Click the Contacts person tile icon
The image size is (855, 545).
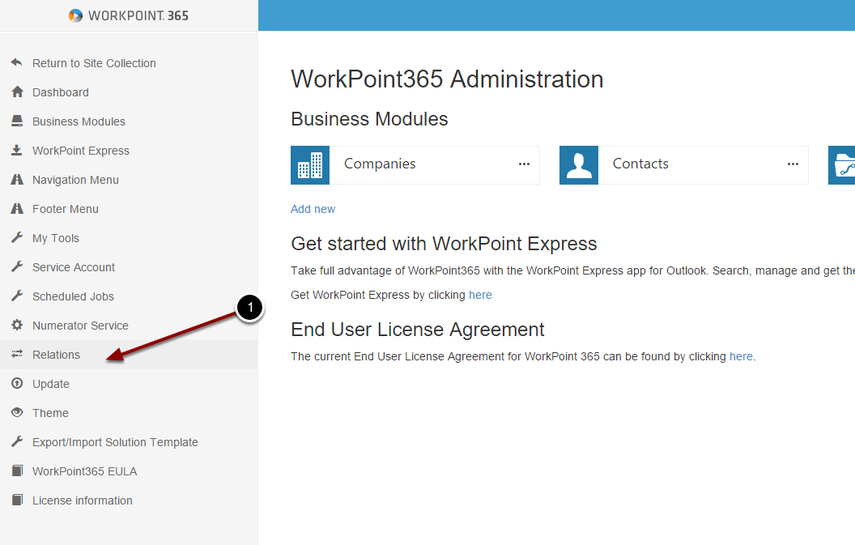(x=579, y=165)
